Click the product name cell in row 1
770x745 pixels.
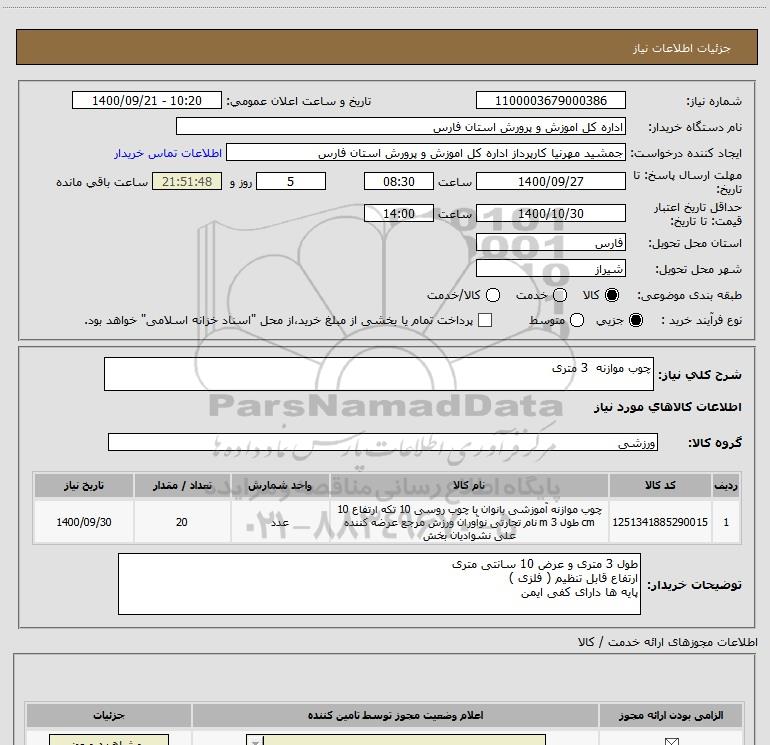coord(469,522)
